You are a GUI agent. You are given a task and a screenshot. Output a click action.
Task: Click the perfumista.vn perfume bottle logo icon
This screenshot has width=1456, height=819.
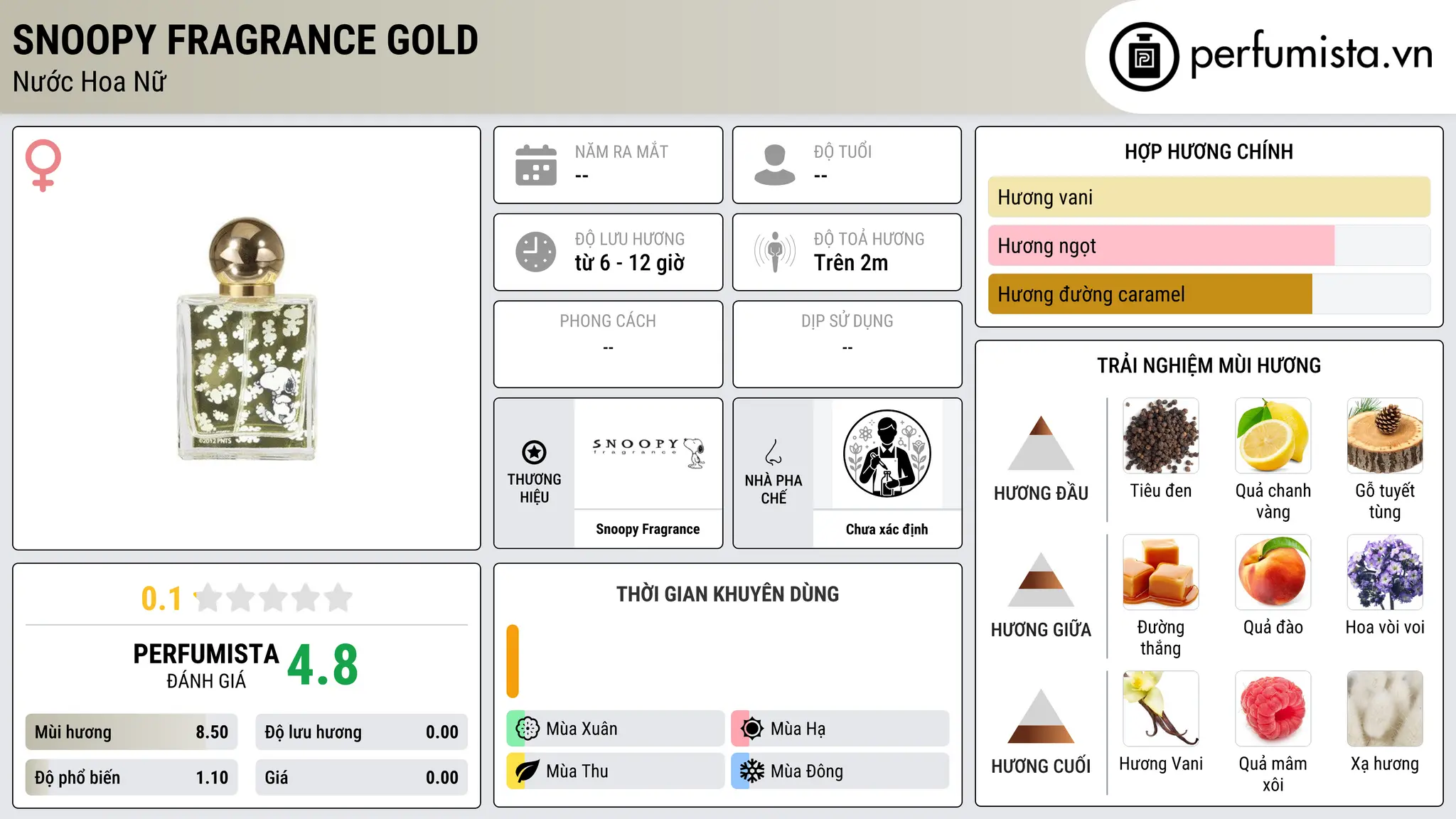pos(1144,56)
